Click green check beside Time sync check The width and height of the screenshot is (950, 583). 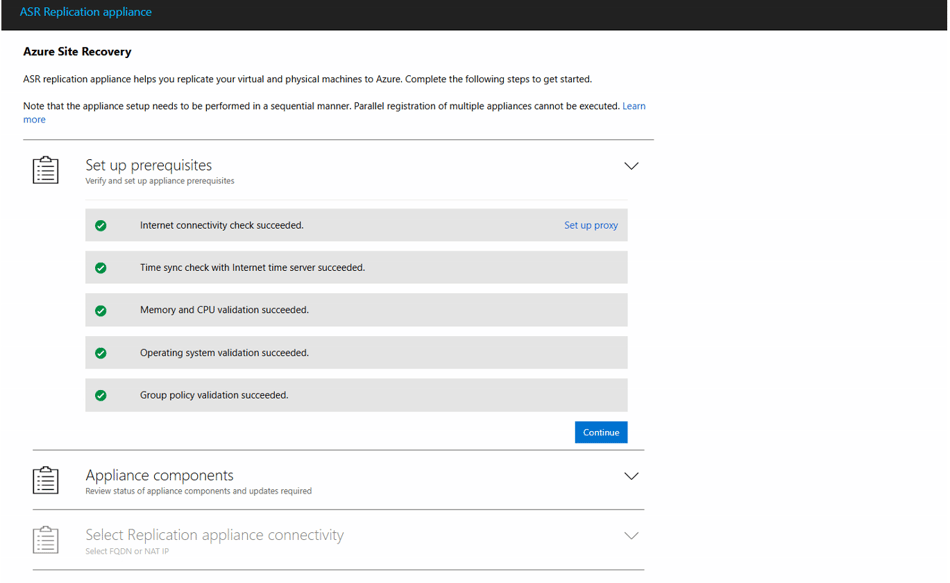(x=101, y=268)
